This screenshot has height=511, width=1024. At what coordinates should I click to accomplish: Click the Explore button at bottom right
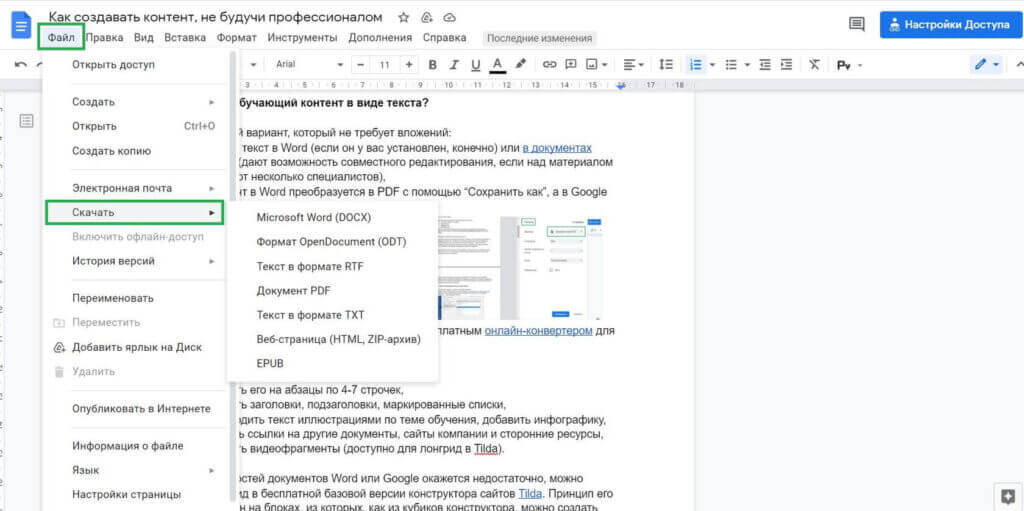point(1006,495)
